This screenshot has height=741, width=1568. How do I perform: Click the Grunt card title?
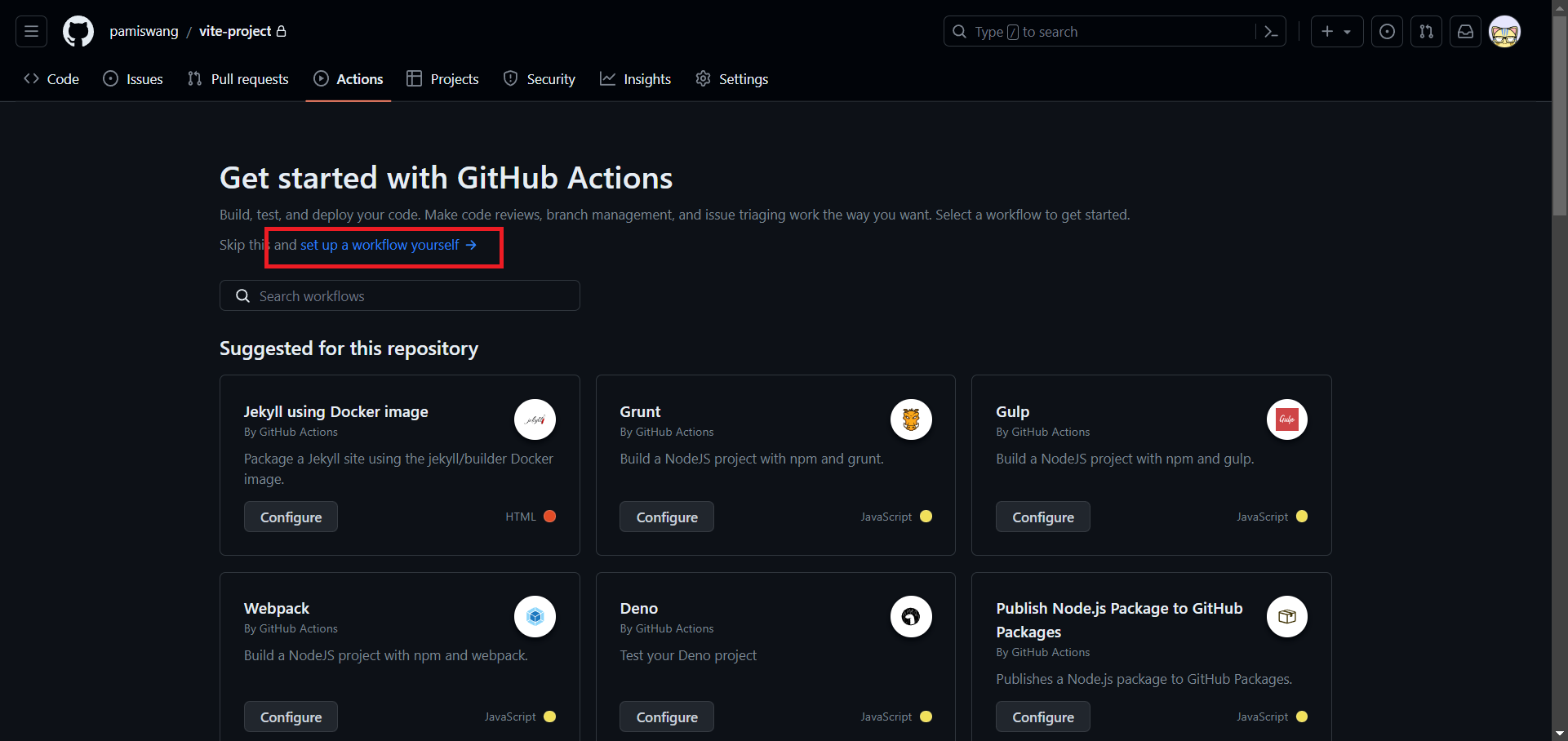coord(640,411)
